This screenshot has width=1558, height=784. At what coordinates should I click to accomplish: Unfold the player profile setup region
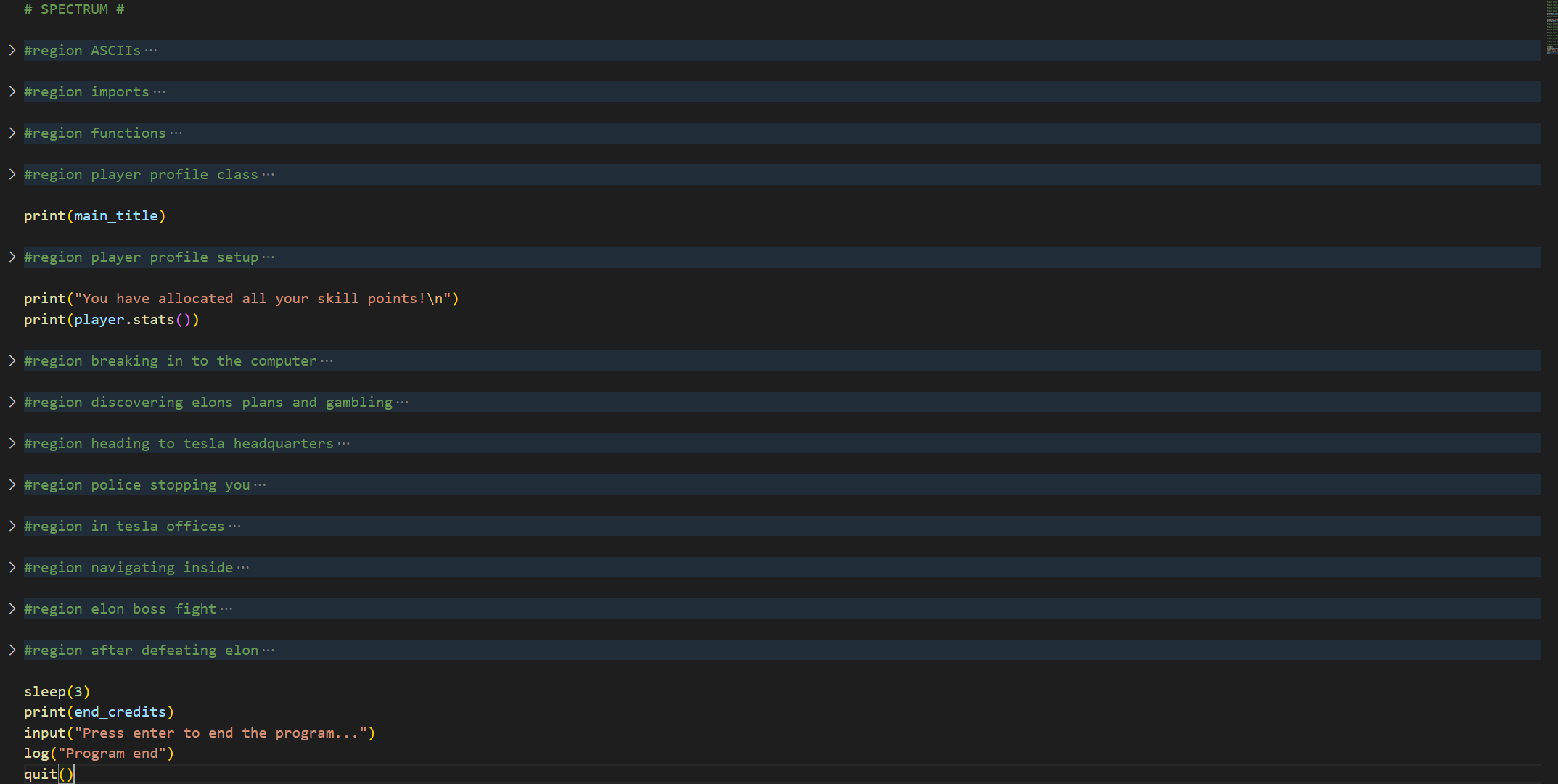click(12, 257)
